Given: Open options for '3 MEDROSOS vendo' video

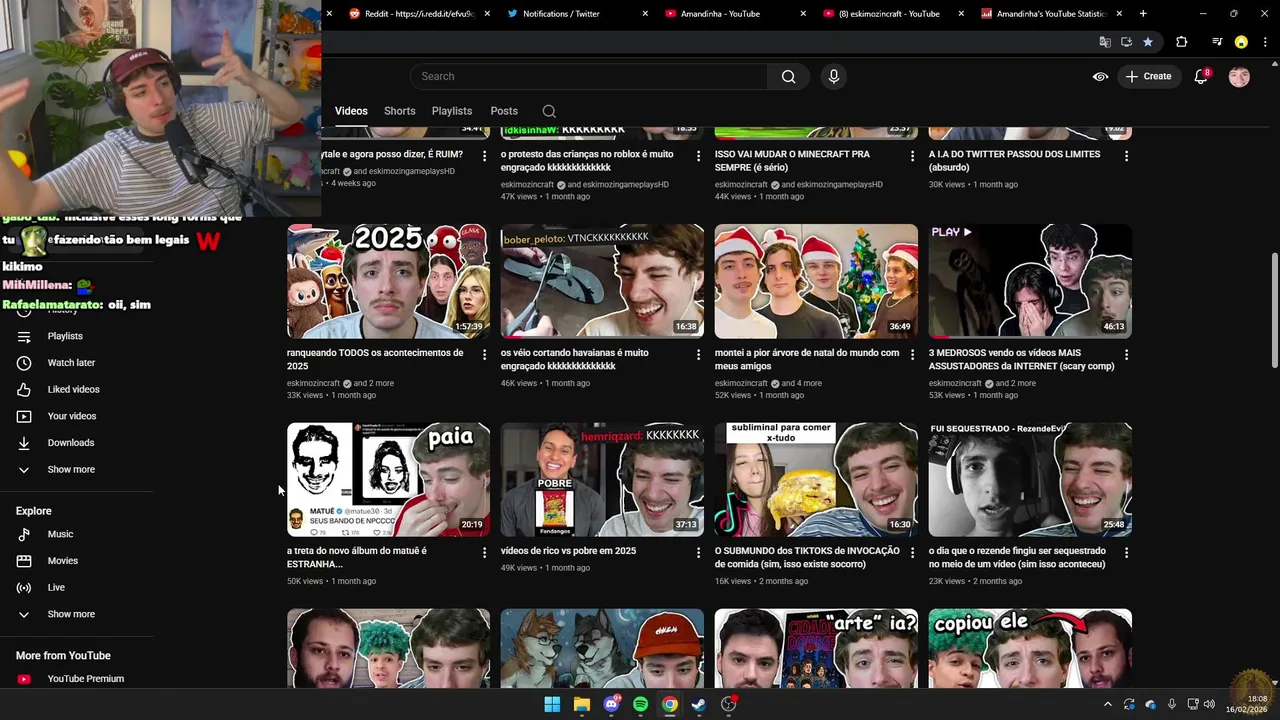Looking at the screenshot, I should tap(1126, 355).
